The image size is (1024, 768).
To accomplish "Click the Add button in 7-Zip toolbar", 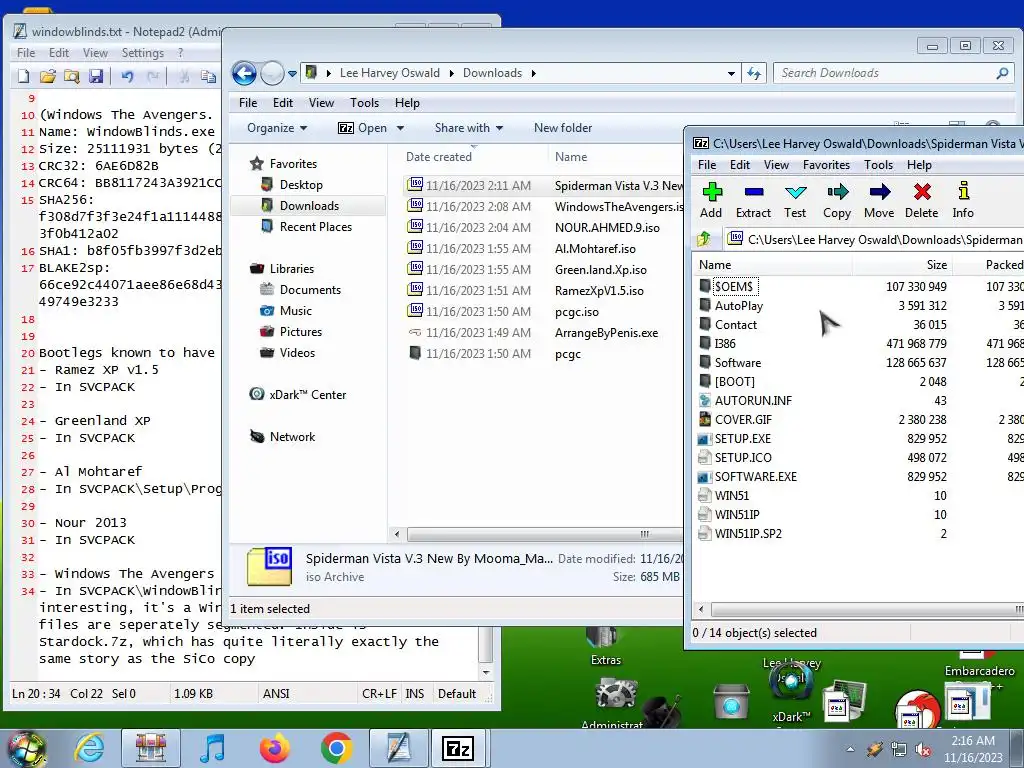I will coord(712,200).
